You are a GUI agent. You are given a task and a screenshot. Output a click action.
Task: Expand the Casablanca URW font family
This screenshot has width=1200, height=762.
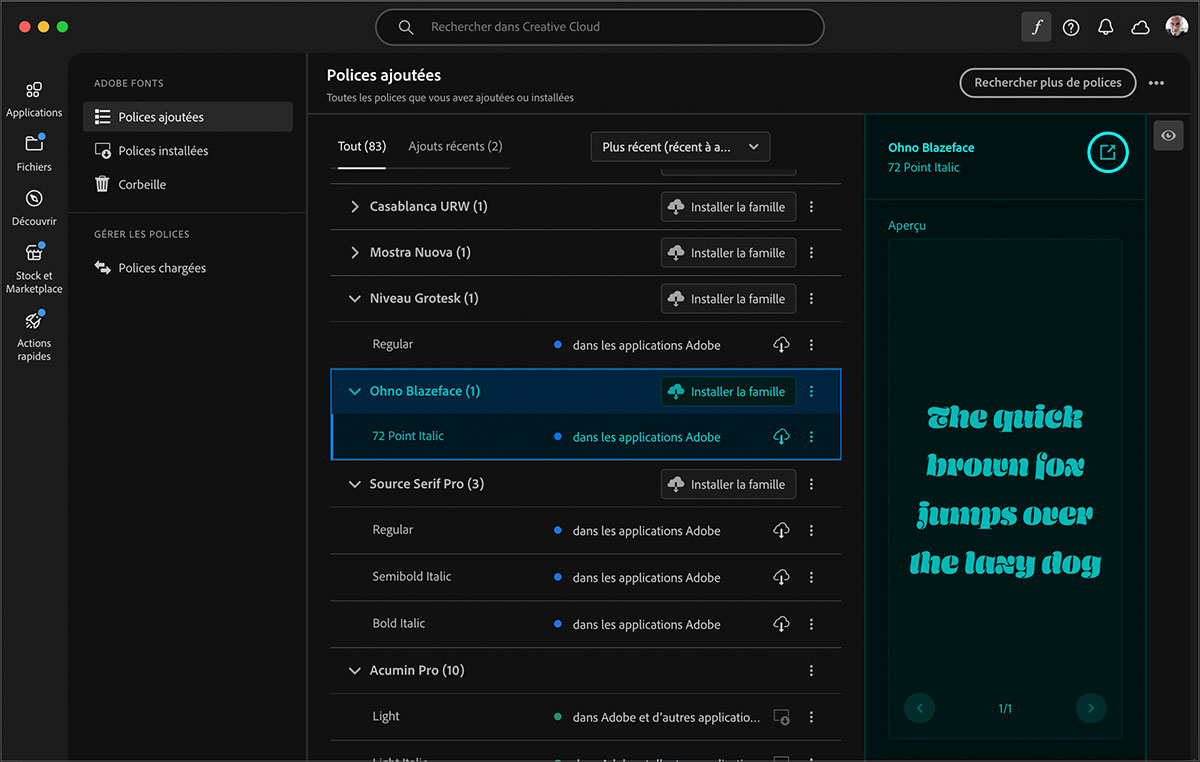353,207
